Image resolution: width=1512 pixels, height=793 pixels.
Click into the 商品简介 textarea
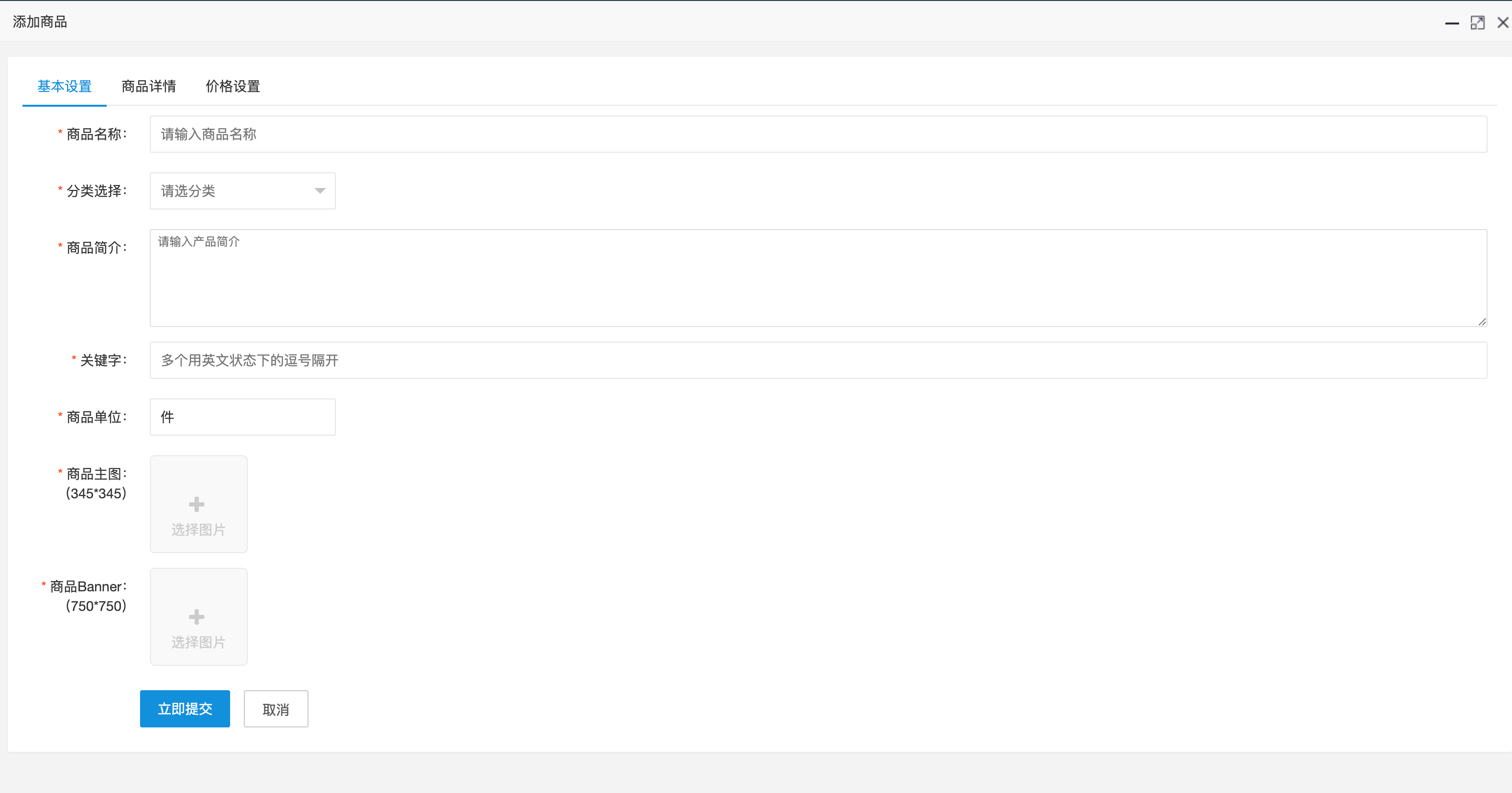818,278
